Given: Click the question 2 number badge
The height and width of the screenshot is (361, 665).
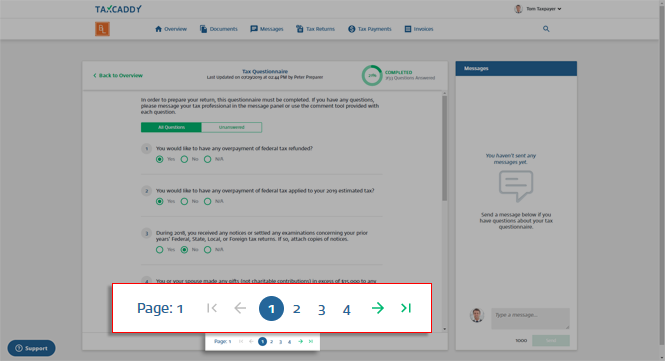Looking at the screenshot, I should pos(146,191).
